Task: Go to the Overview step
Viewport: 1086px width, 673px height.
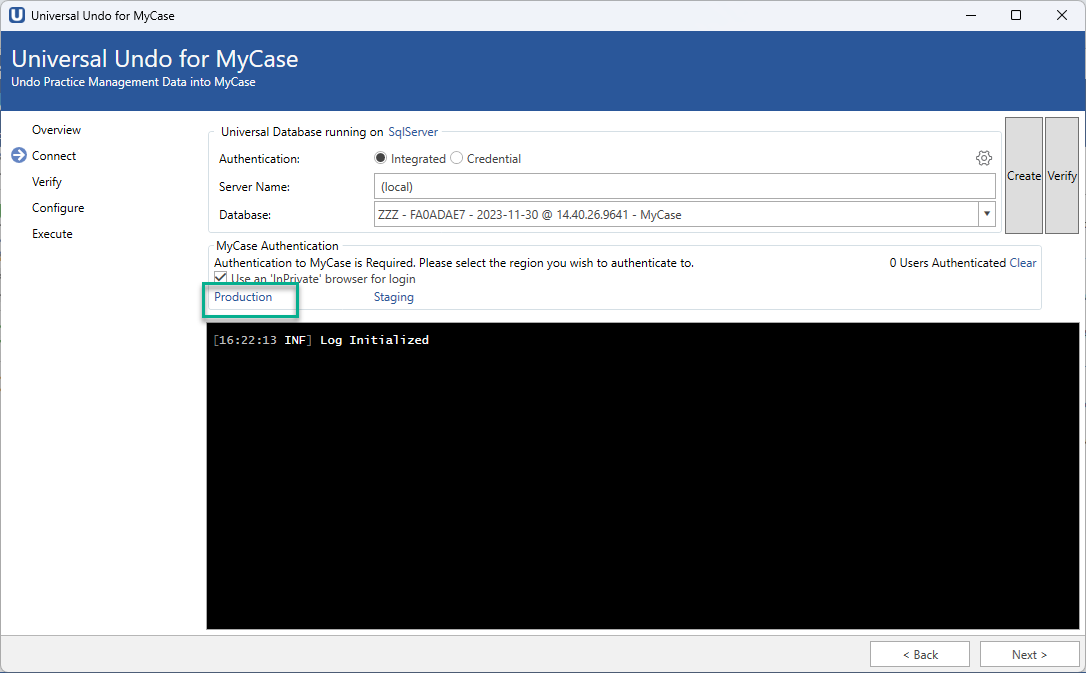Action: [56, 130]
